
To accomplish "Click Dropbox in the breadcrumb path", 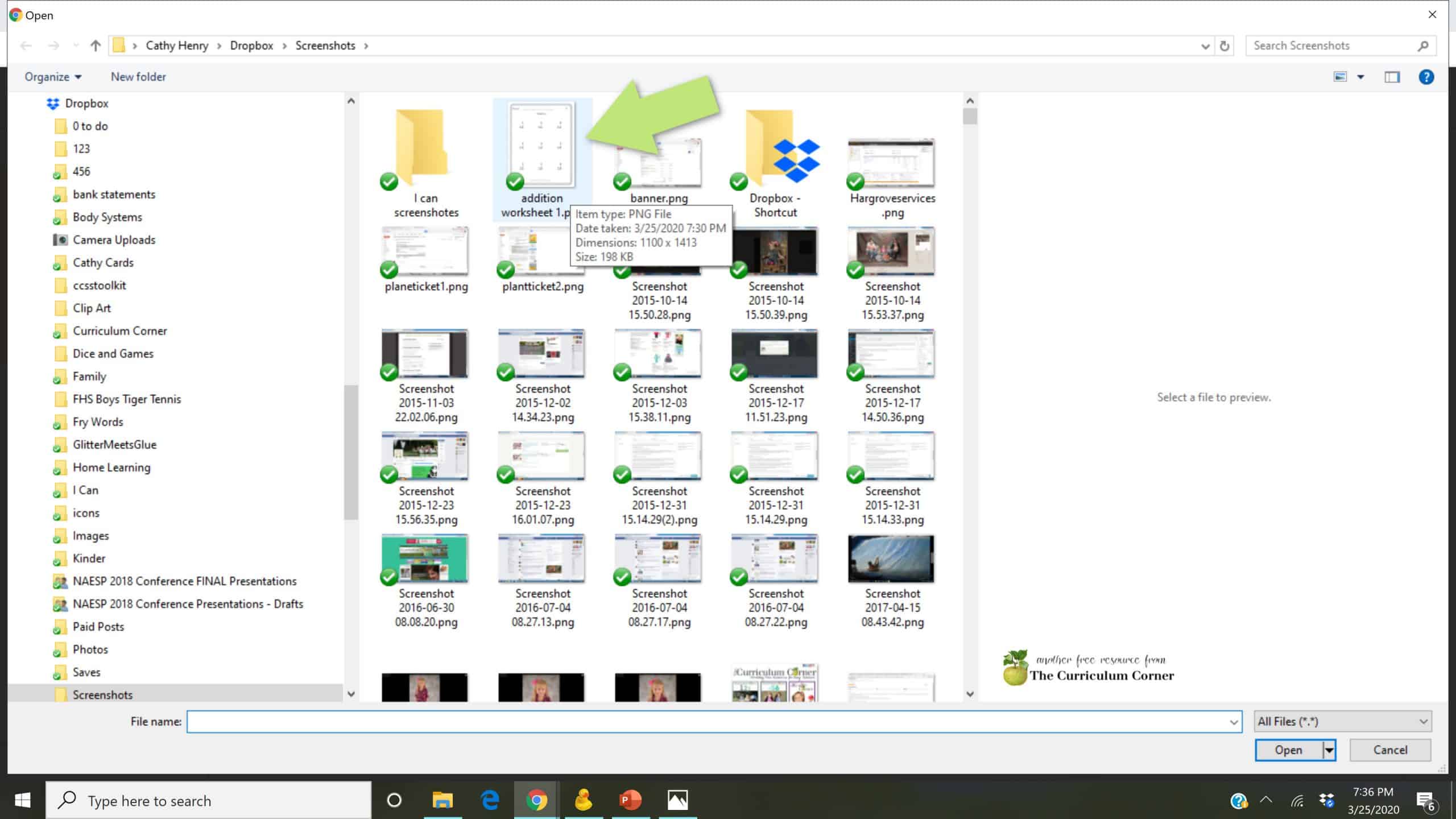I will tap(251, 45).
